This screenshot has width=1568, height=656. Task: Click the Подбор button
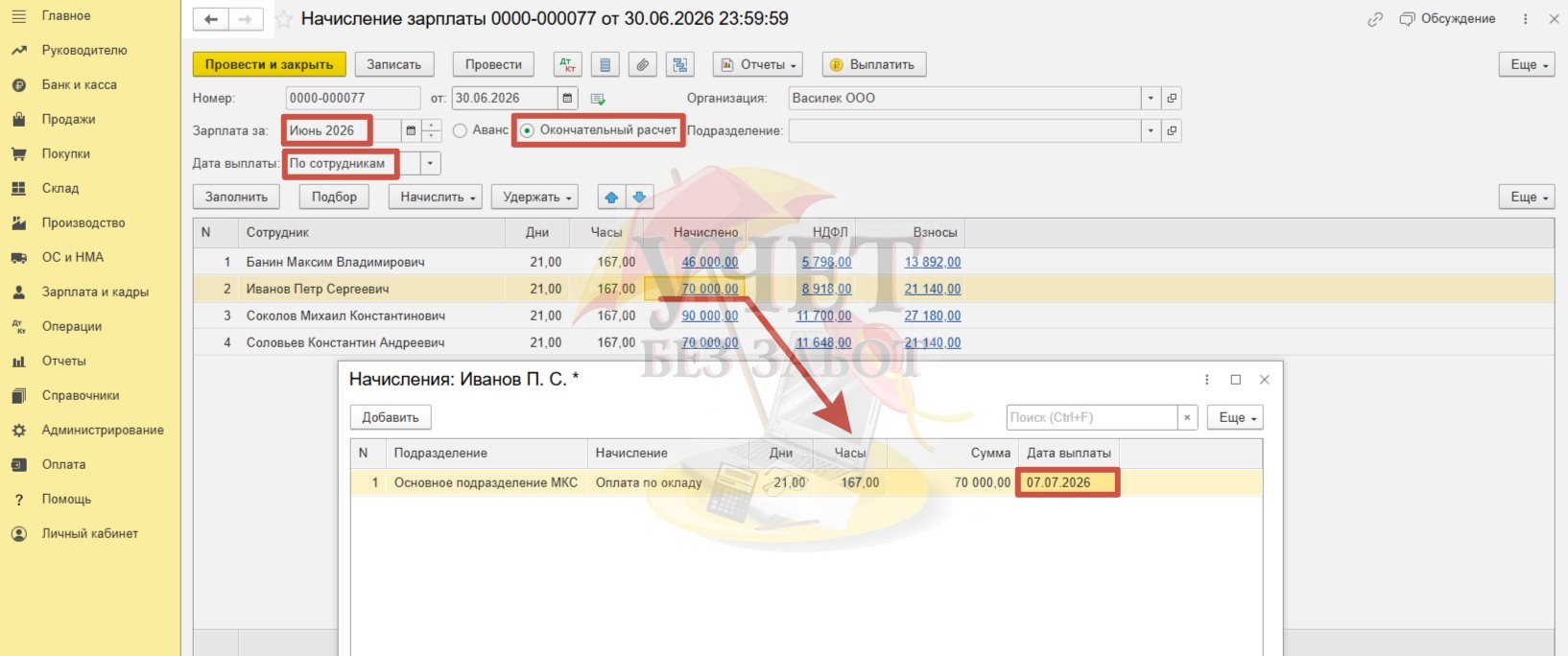click(334, 197)
